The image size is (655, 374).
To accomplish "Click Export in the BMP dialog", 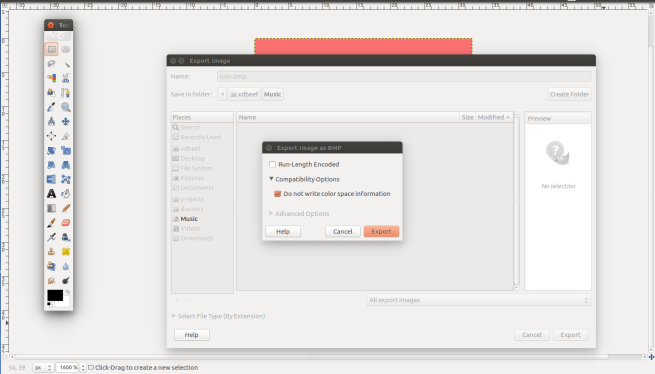I will click(x=381, y=232).
